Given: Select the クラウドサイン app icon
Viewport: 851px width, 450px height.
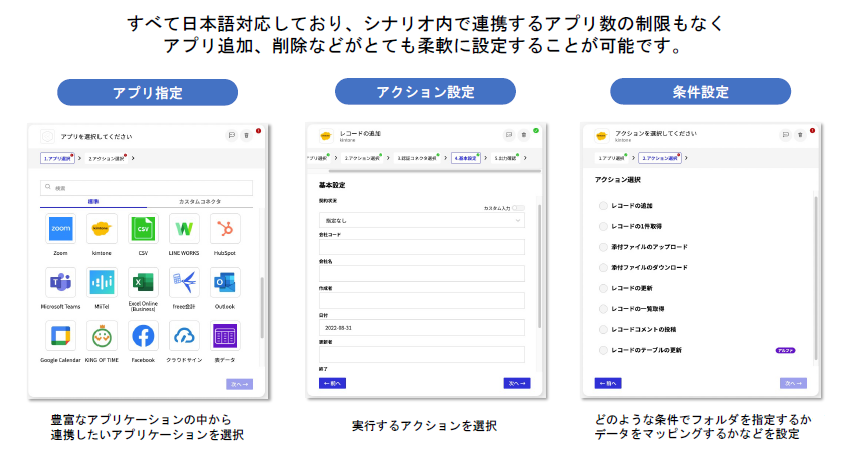Looking at the screenshot, I should 184,336.
